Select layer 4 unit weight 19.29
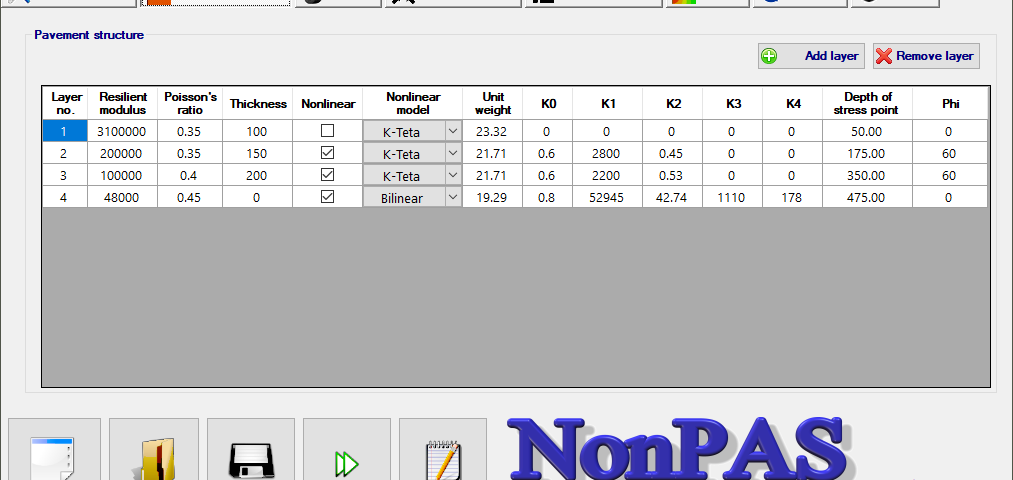The image size is (1013, 480). (492, 197)
